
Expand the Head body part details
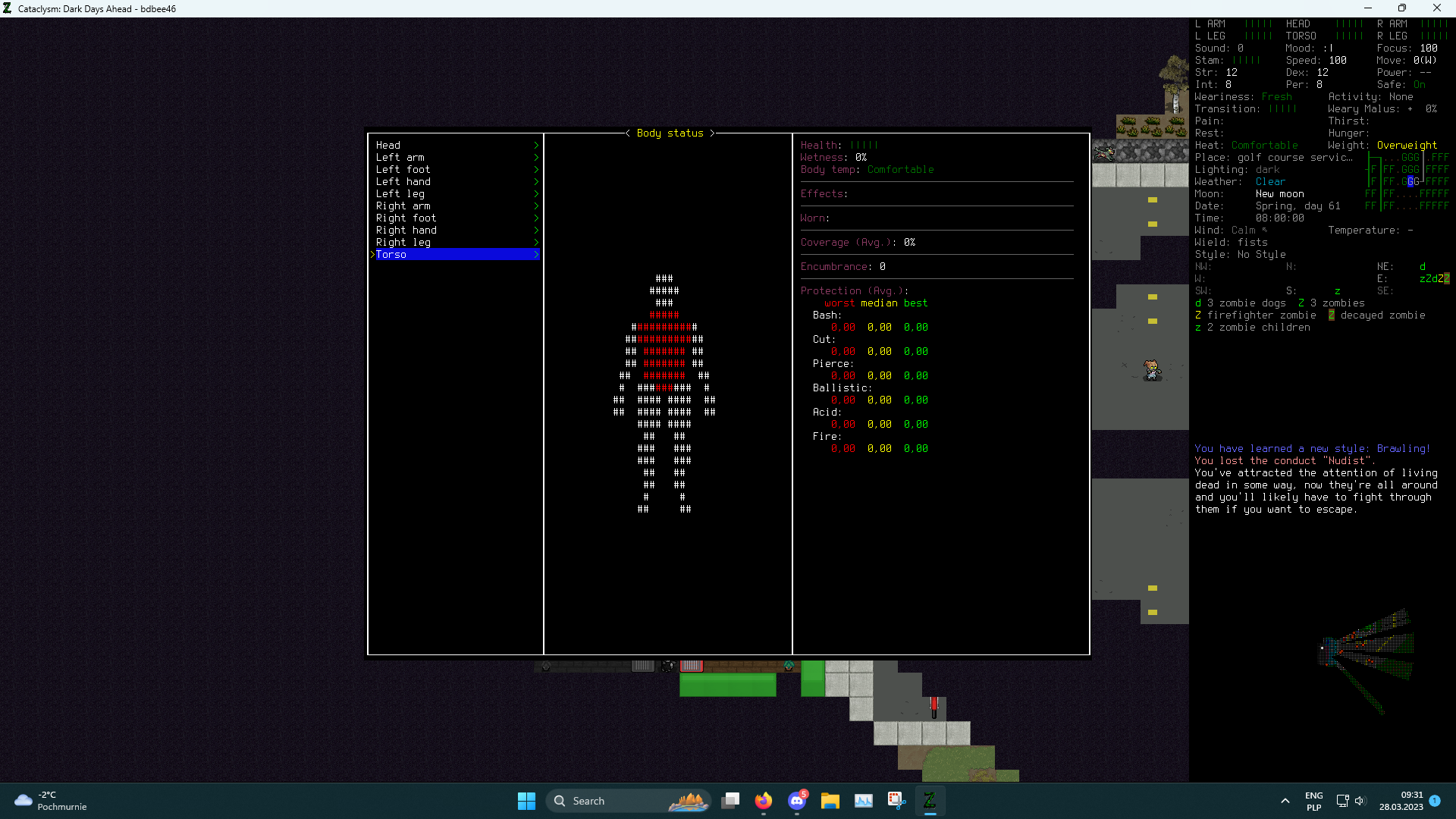tap(536, 145)
